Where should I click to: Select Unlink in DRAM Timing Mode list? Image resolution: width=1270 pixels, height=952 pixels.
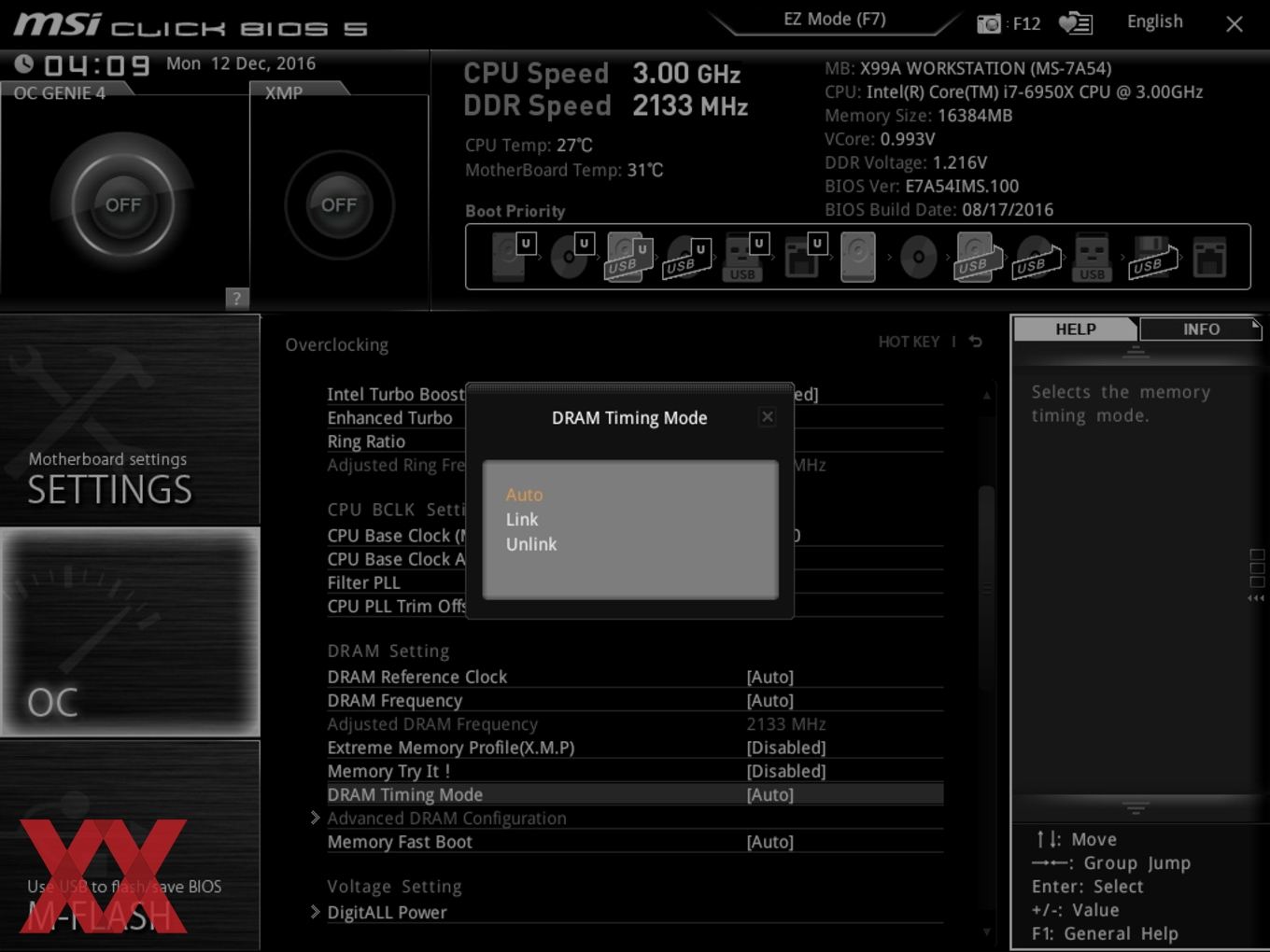point(531,544)
